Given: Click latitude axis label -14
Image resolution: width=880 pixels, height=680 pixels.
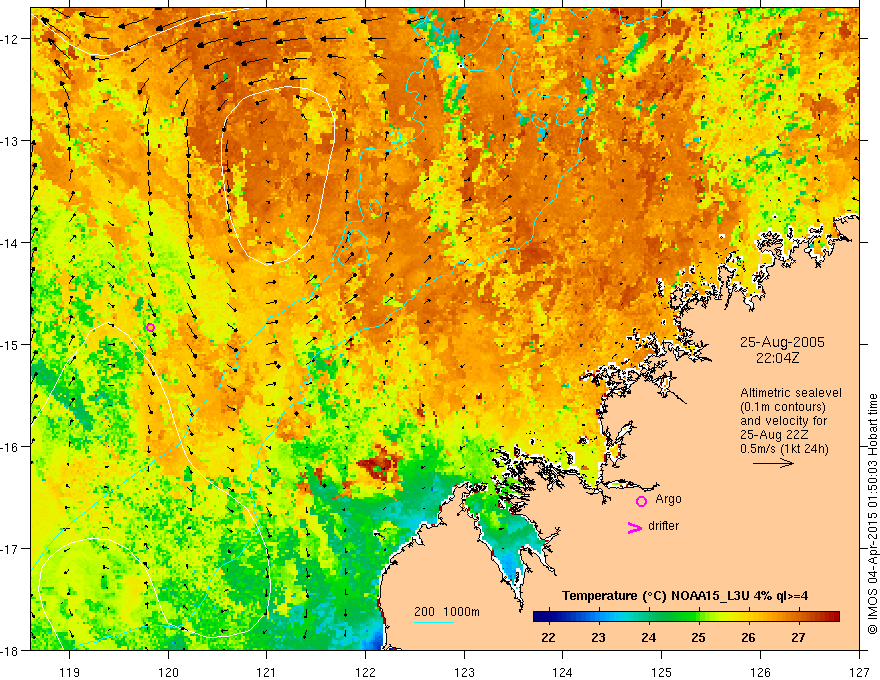Looking at the screenshot, I should pos(10,243).
